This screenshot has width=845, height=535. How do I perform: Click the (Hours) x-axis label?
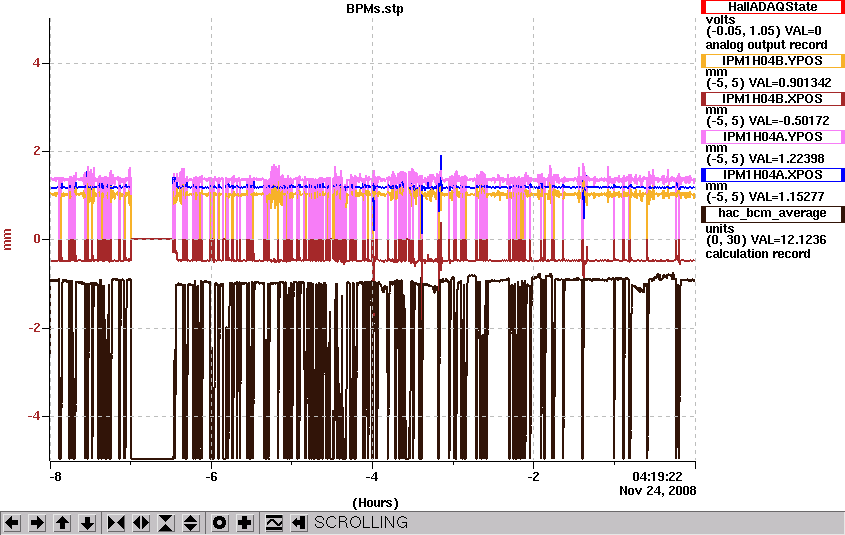pos(375,503)
